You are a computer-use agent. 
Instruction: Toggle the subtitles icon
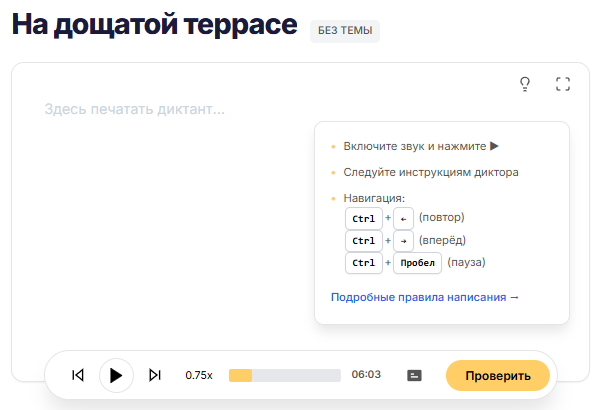click(x=414, y=375)
